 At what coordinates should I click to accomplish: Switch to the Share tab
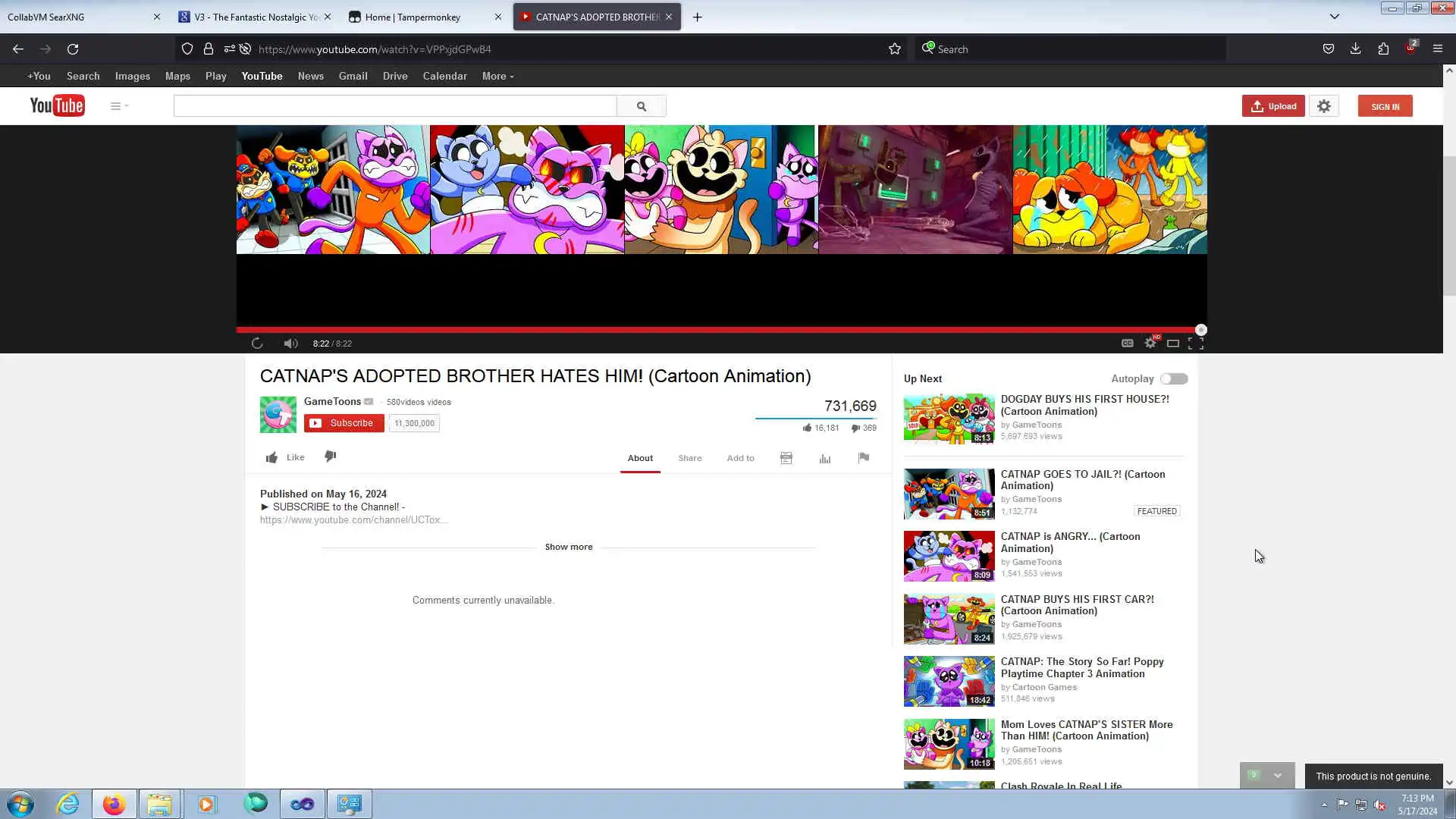(x=689, y=458)
